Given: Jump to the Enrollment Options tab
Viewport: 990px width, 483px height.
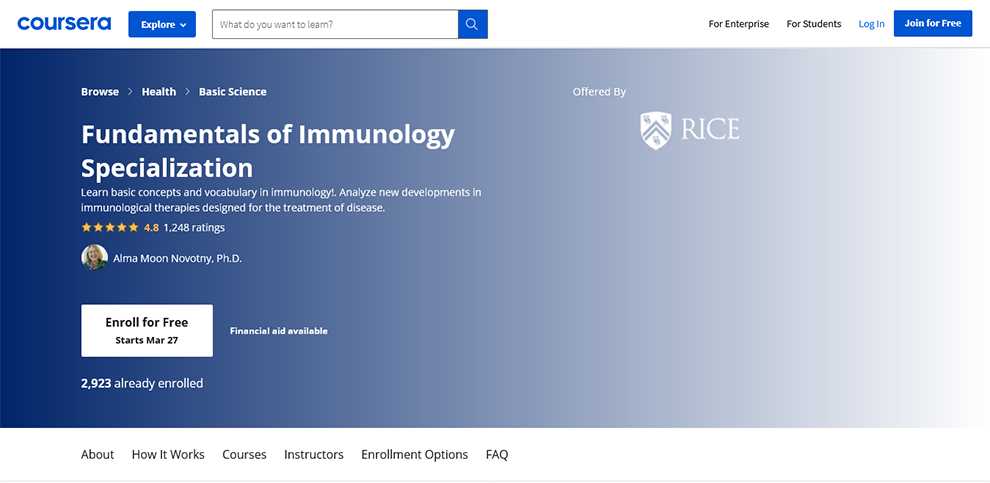Looking at the screenshot, I should pos(414,454).
